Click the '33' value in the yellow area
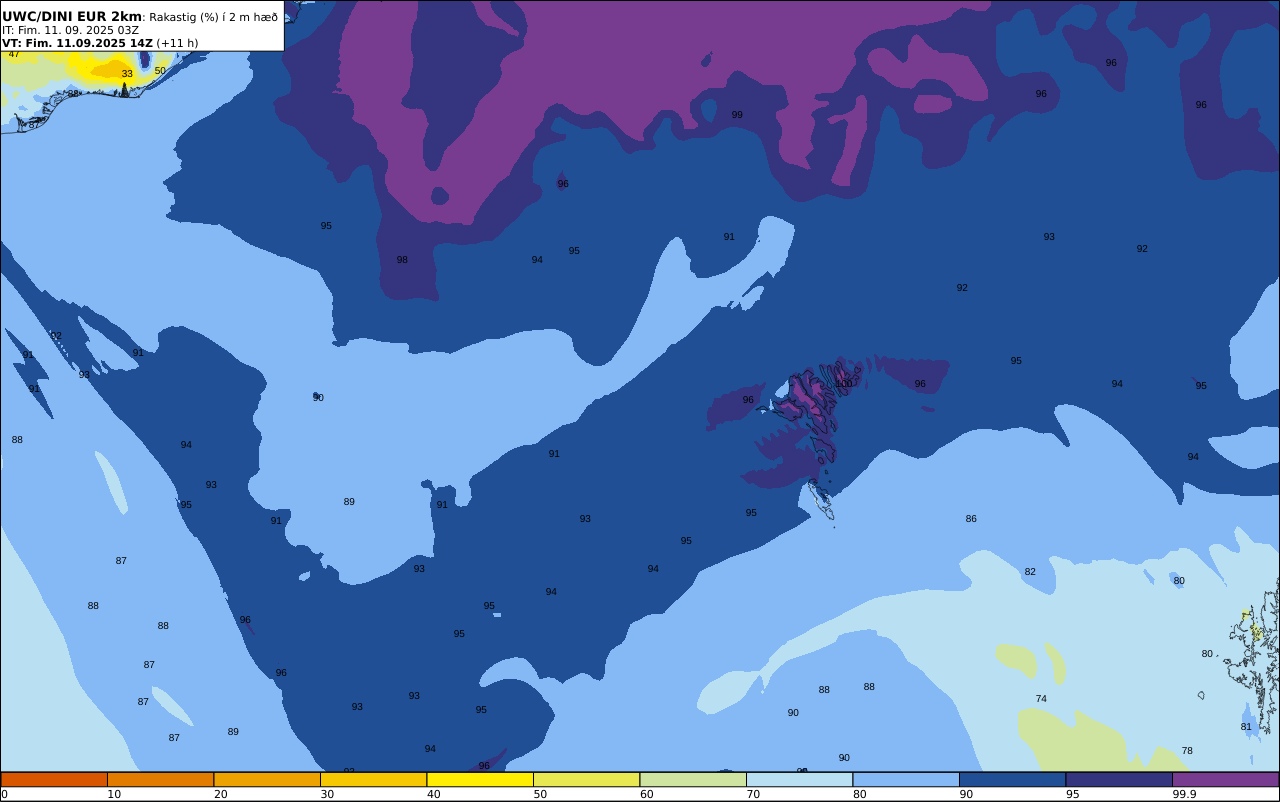Image resolution: width=1280 pixels, height=802 pixels. point(127,74)
